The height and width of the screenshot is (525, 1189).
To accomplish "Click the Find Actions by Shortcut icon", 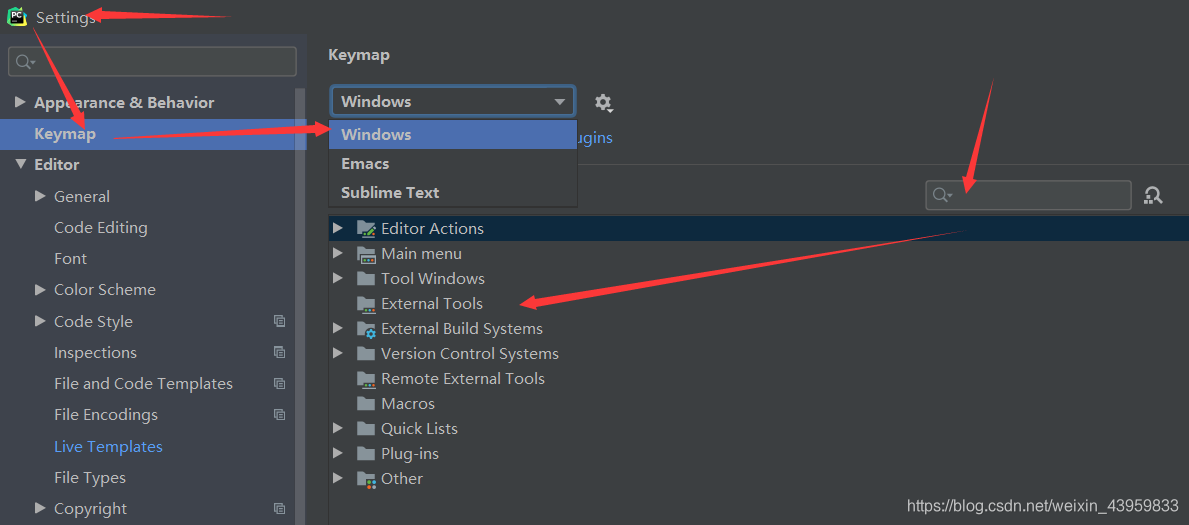I will point(1153,196).
